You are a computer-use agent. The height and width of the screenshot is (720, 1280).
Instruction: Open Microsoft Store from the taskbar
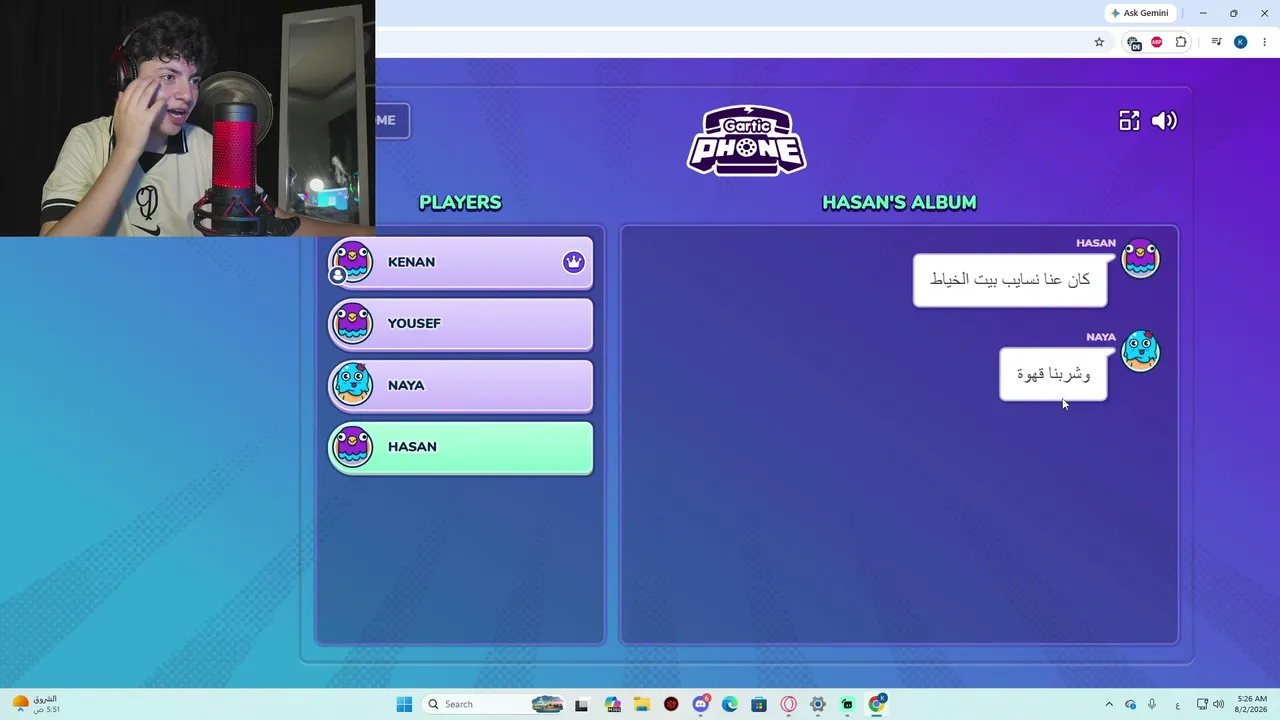(x=759, y=704)
